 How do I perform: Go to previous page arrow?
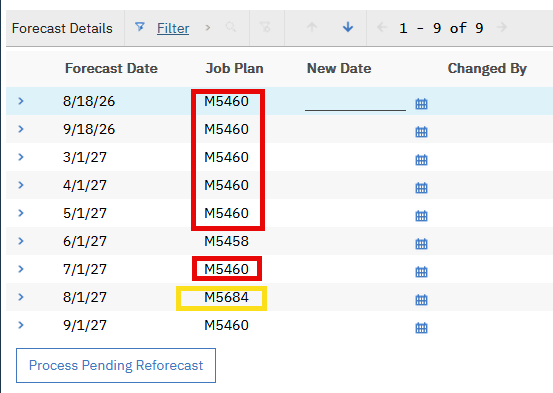tap(382, 27)
